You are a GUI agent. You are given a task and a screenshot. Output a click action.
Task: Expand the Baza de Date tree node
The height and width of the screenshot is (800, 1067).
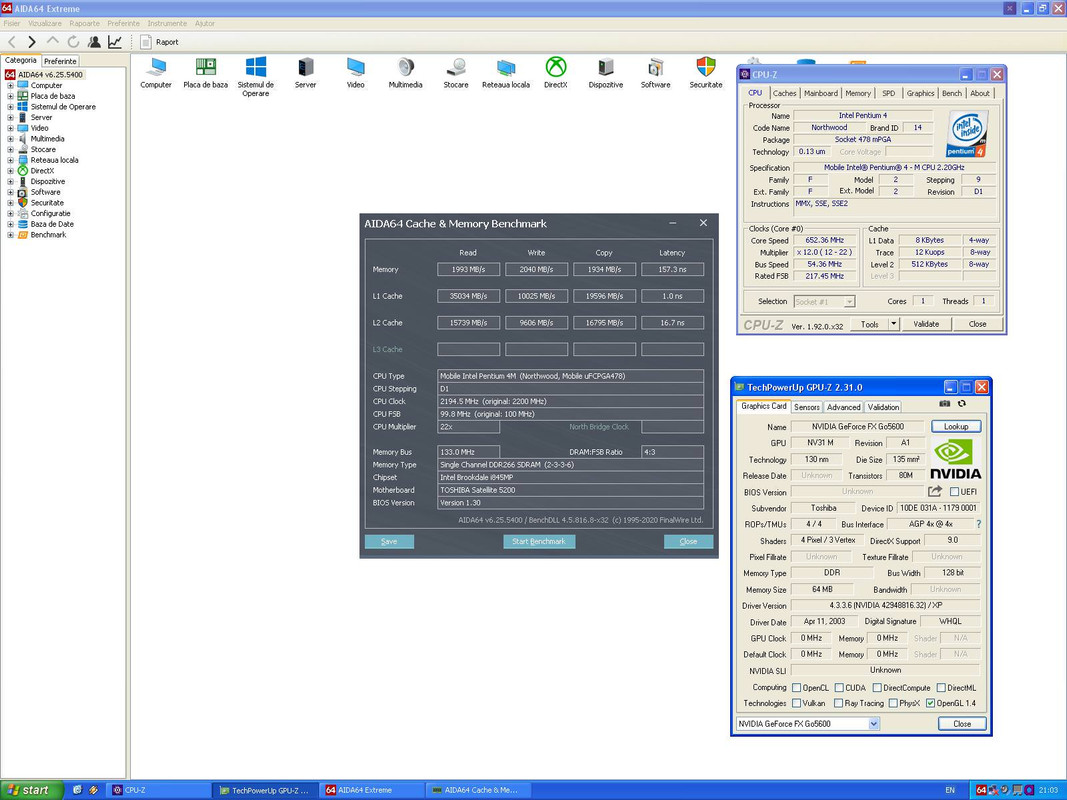10,224
